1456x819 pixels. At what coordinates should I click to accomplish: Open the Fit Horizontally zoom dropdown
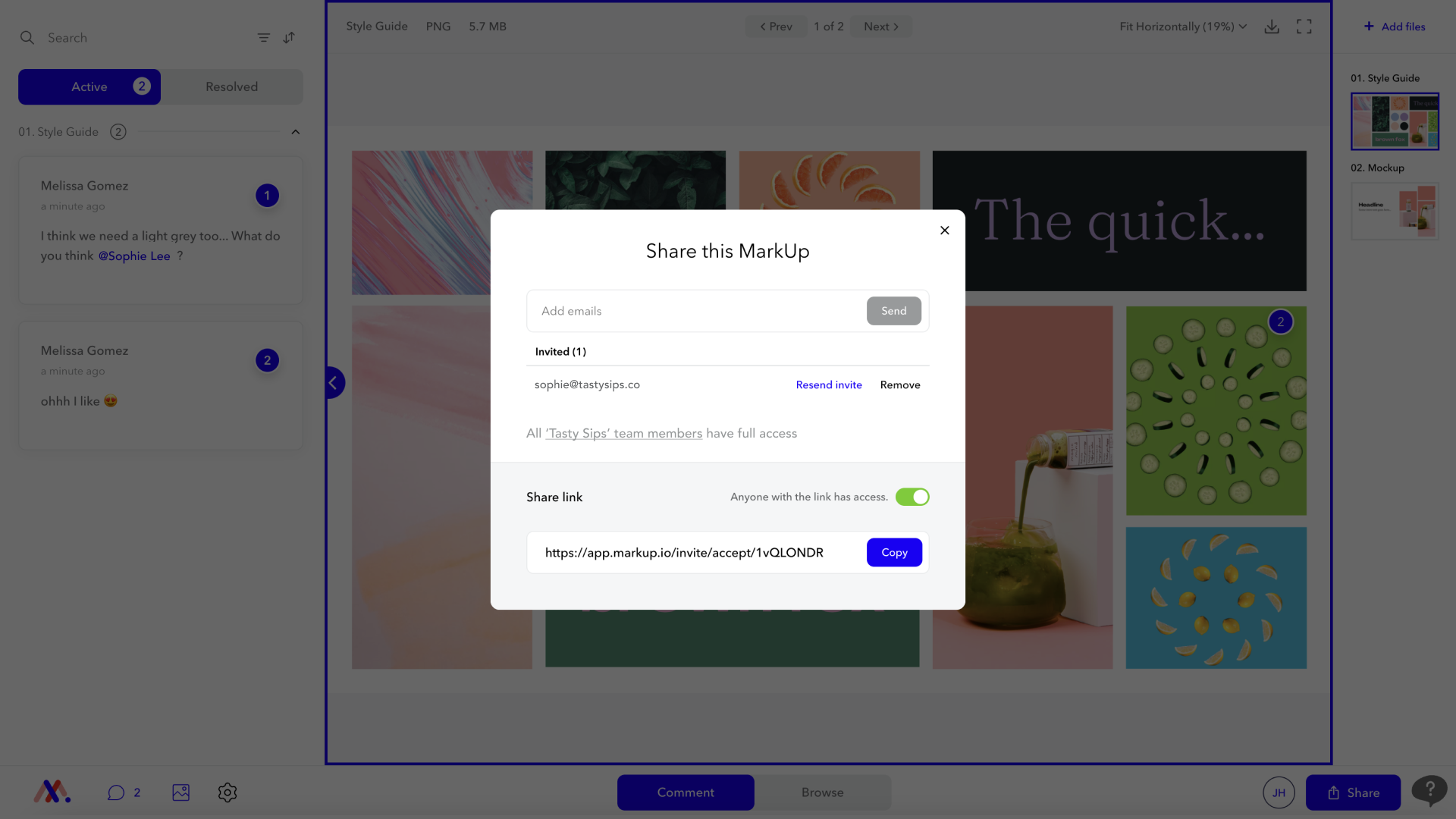coord(1181,26)
